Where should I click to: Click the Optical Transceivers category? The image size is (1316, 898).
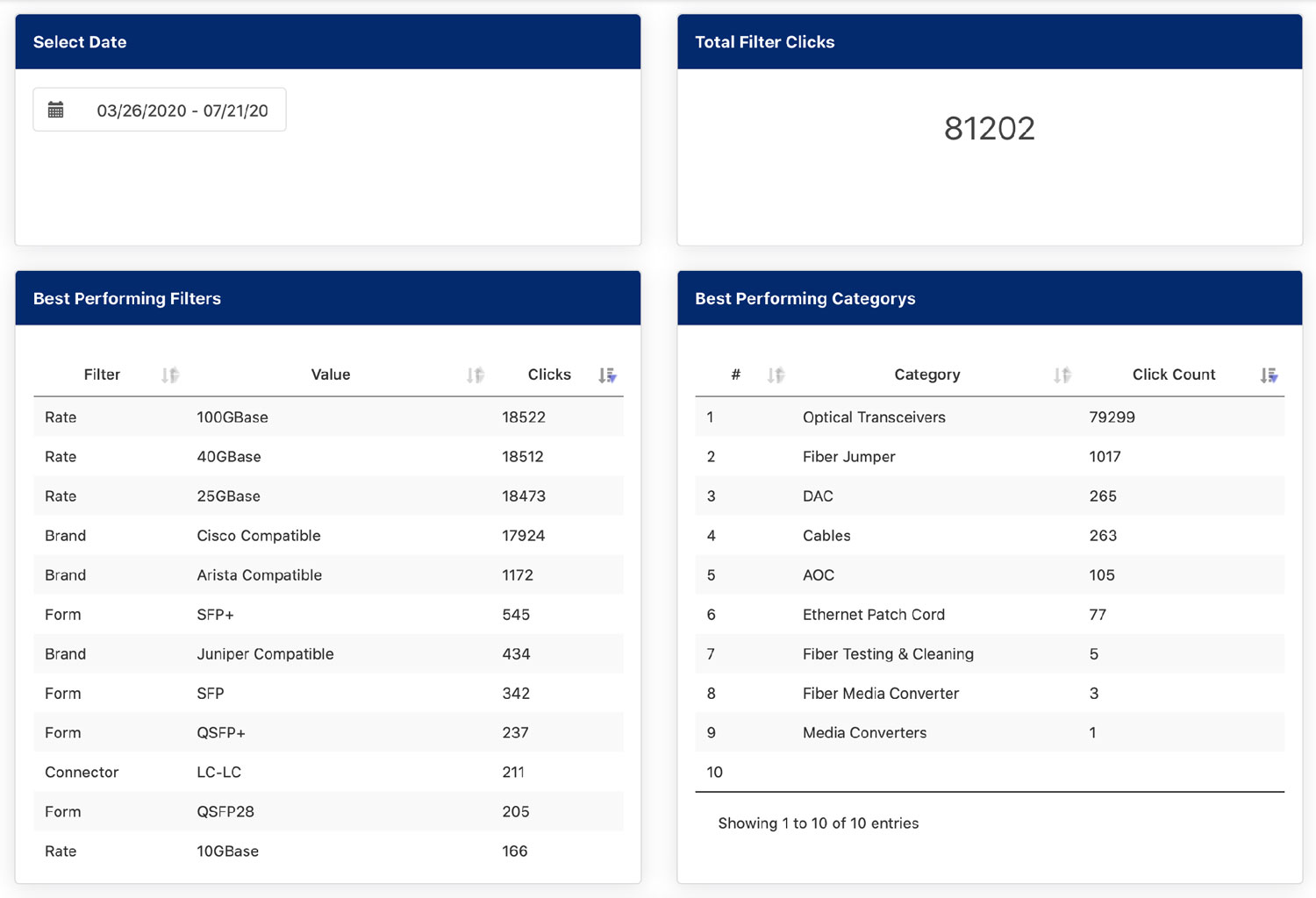click(x=874, y=417)
